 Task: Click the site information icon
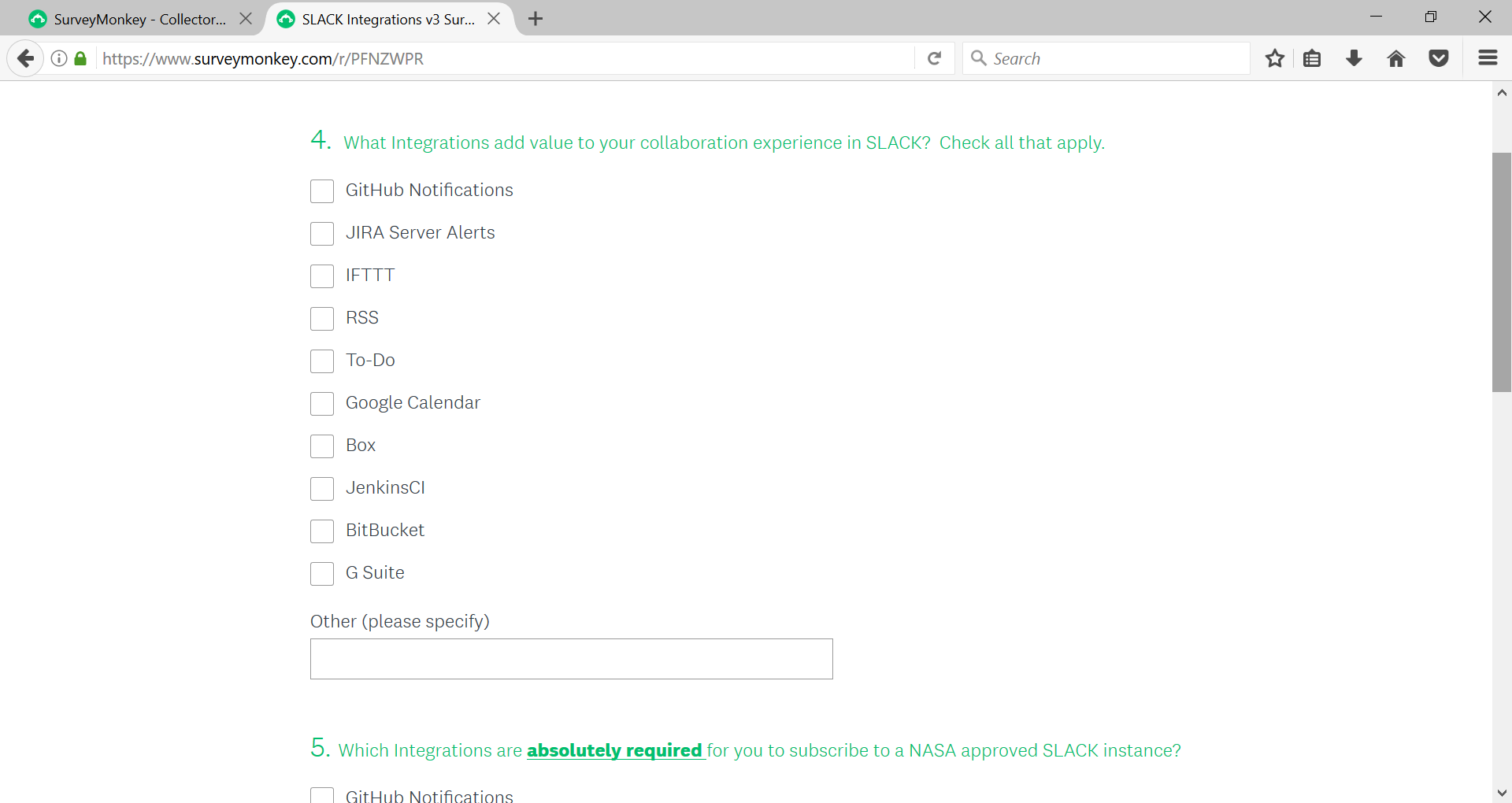tap(59, 58)
